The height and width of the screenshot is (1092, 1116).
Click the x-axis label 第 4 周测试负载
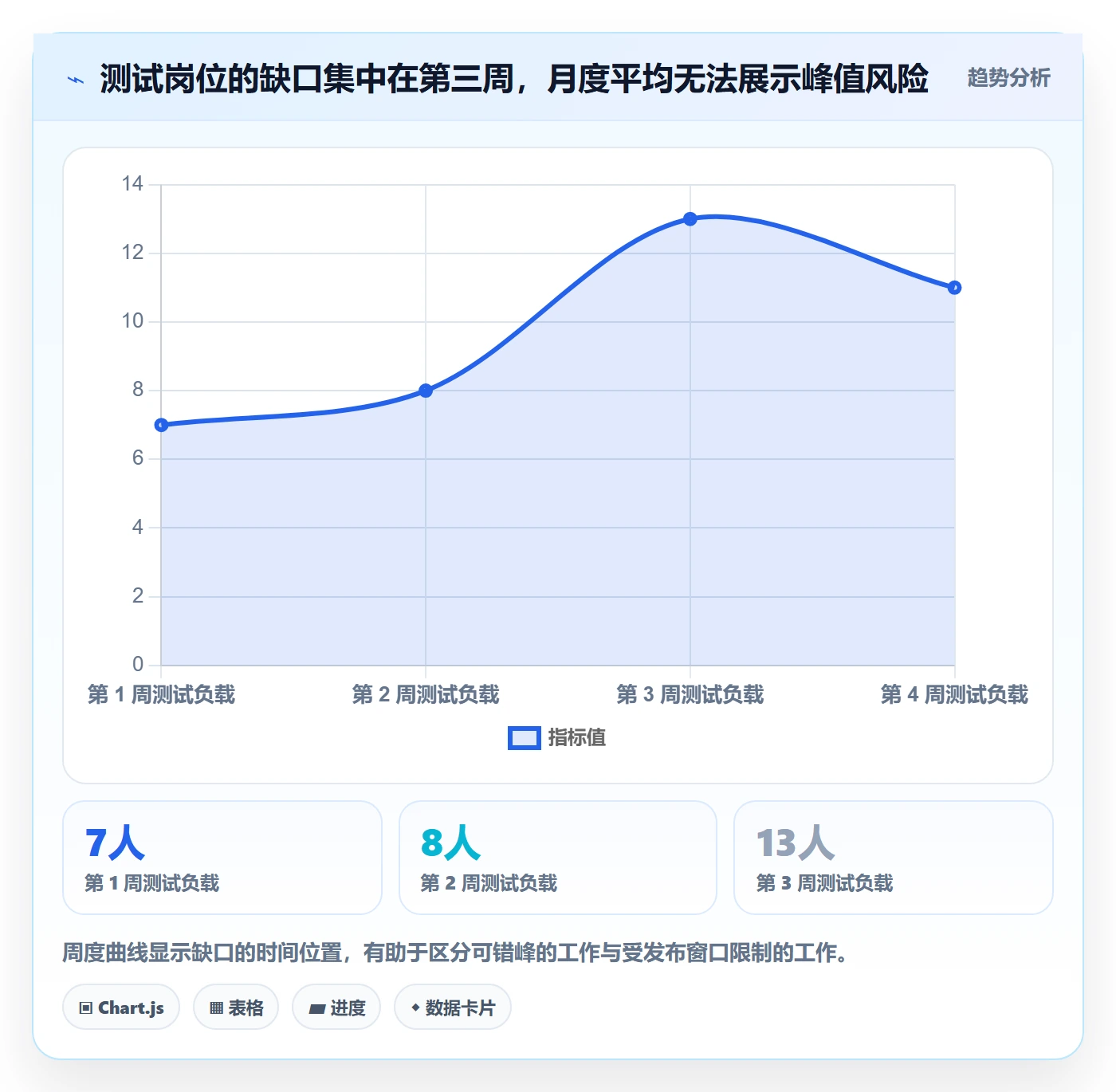[955, 695]
